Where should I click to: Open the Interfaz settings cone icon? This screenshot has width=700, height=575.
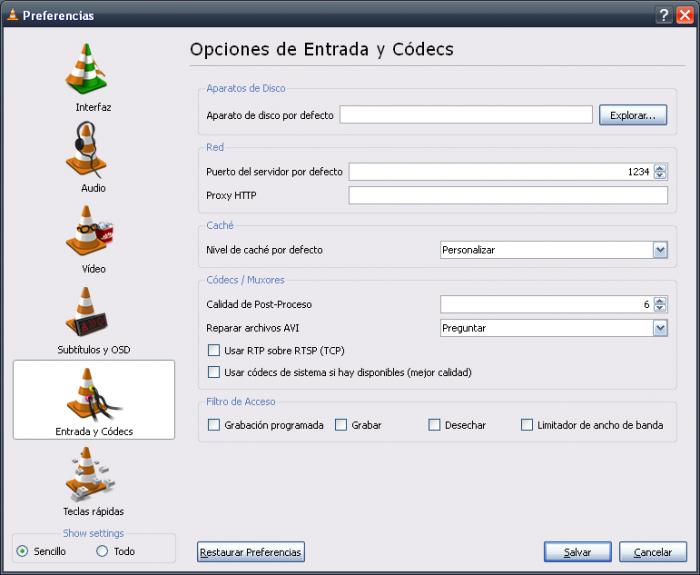[86, 68]
